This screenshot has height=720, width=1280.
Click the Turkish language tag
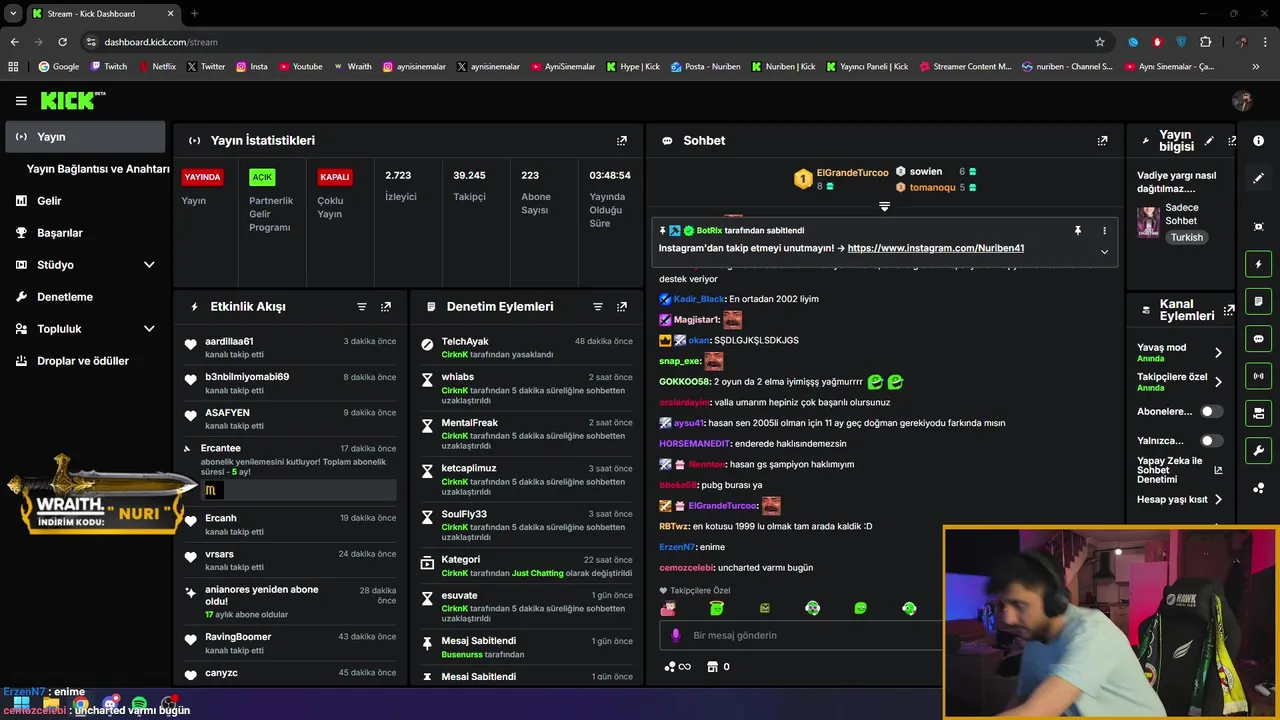pyautogui.click(x=1187, y=238)
